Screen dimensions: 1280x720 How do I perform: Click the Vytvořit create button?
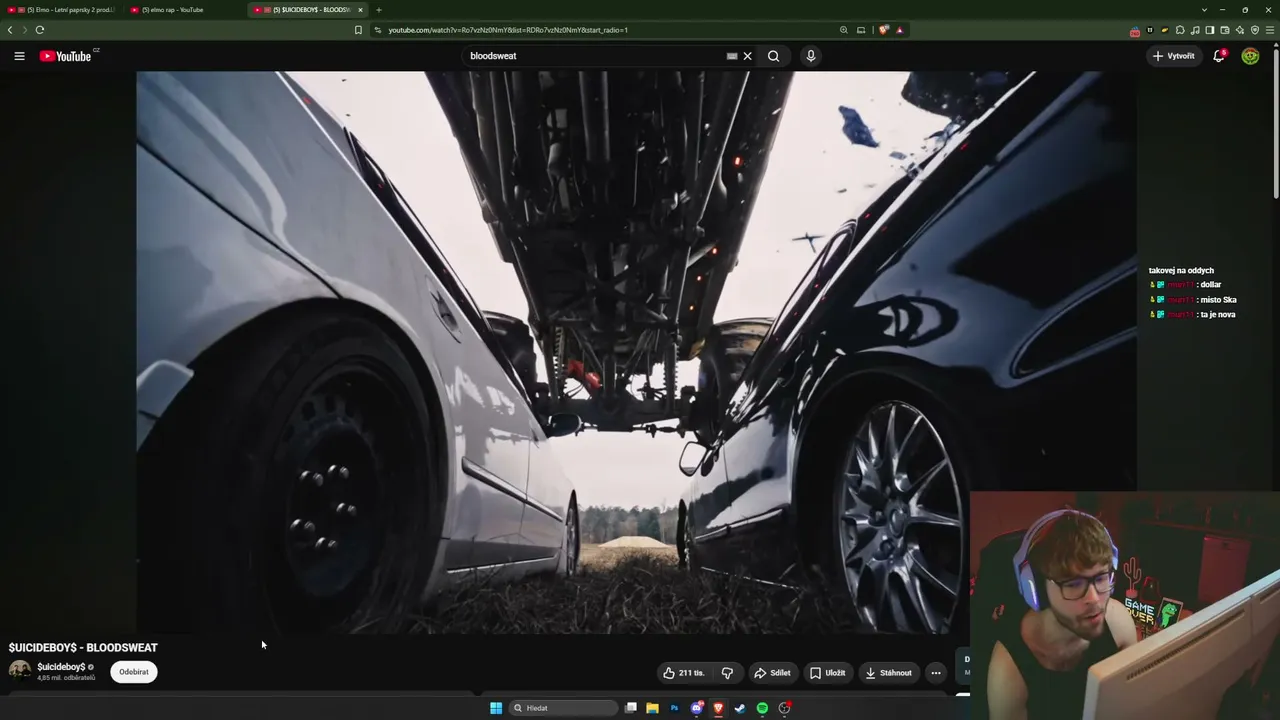[1174, 56]
